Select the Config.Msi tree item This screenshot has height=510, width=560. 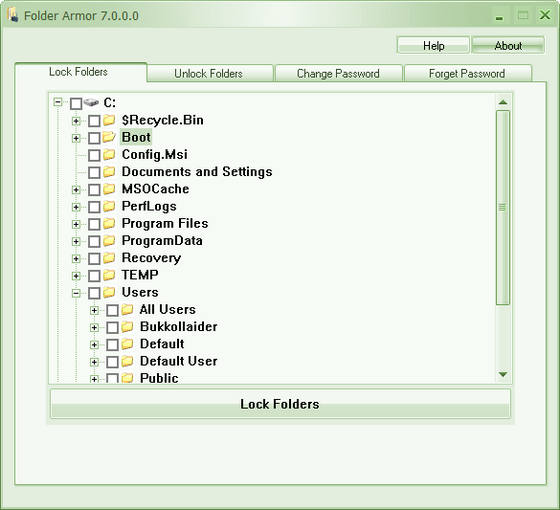pyautogui.click(x=154, y=155)
